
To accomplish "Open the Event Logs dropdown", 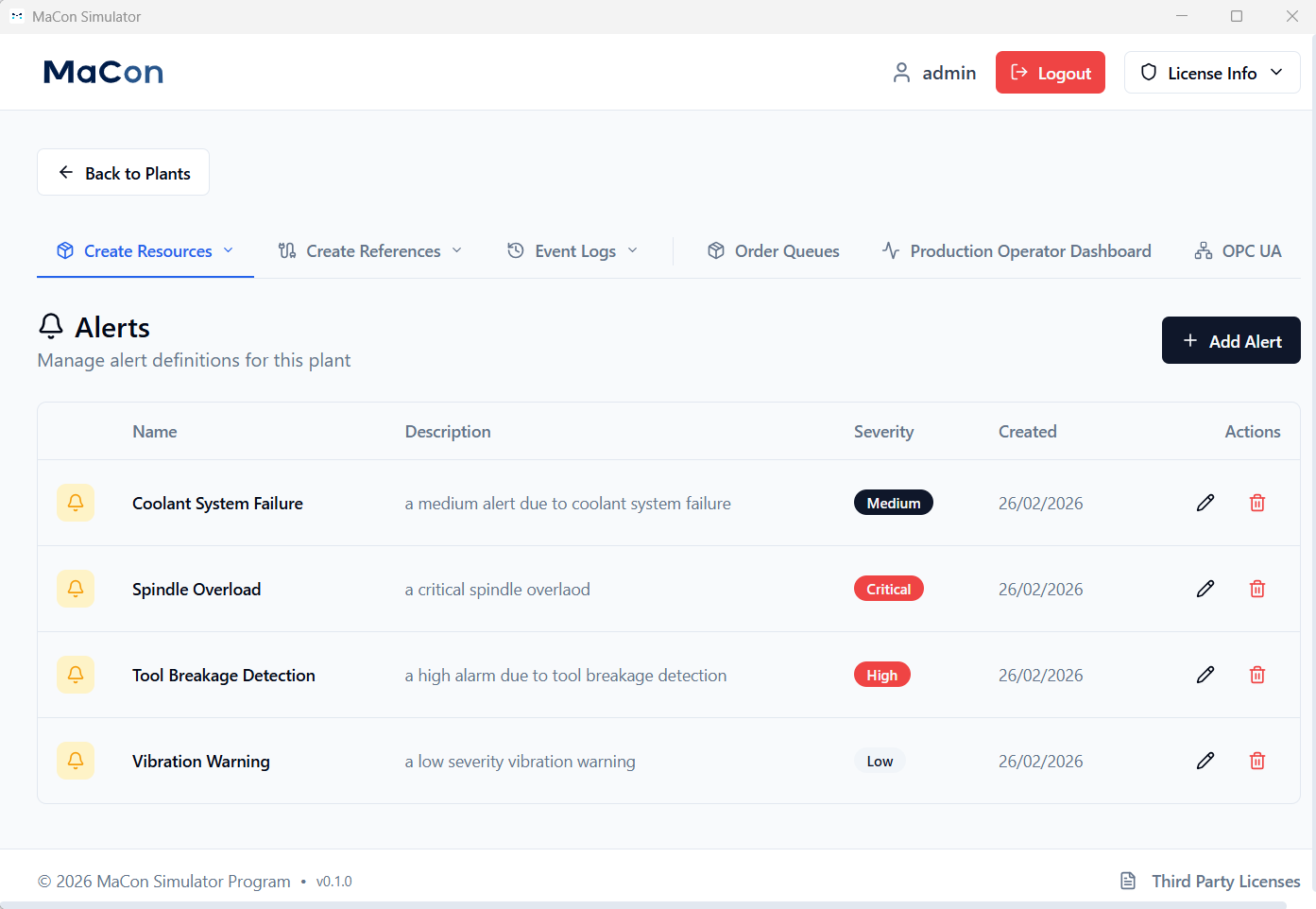I will [x=573, y=251].
